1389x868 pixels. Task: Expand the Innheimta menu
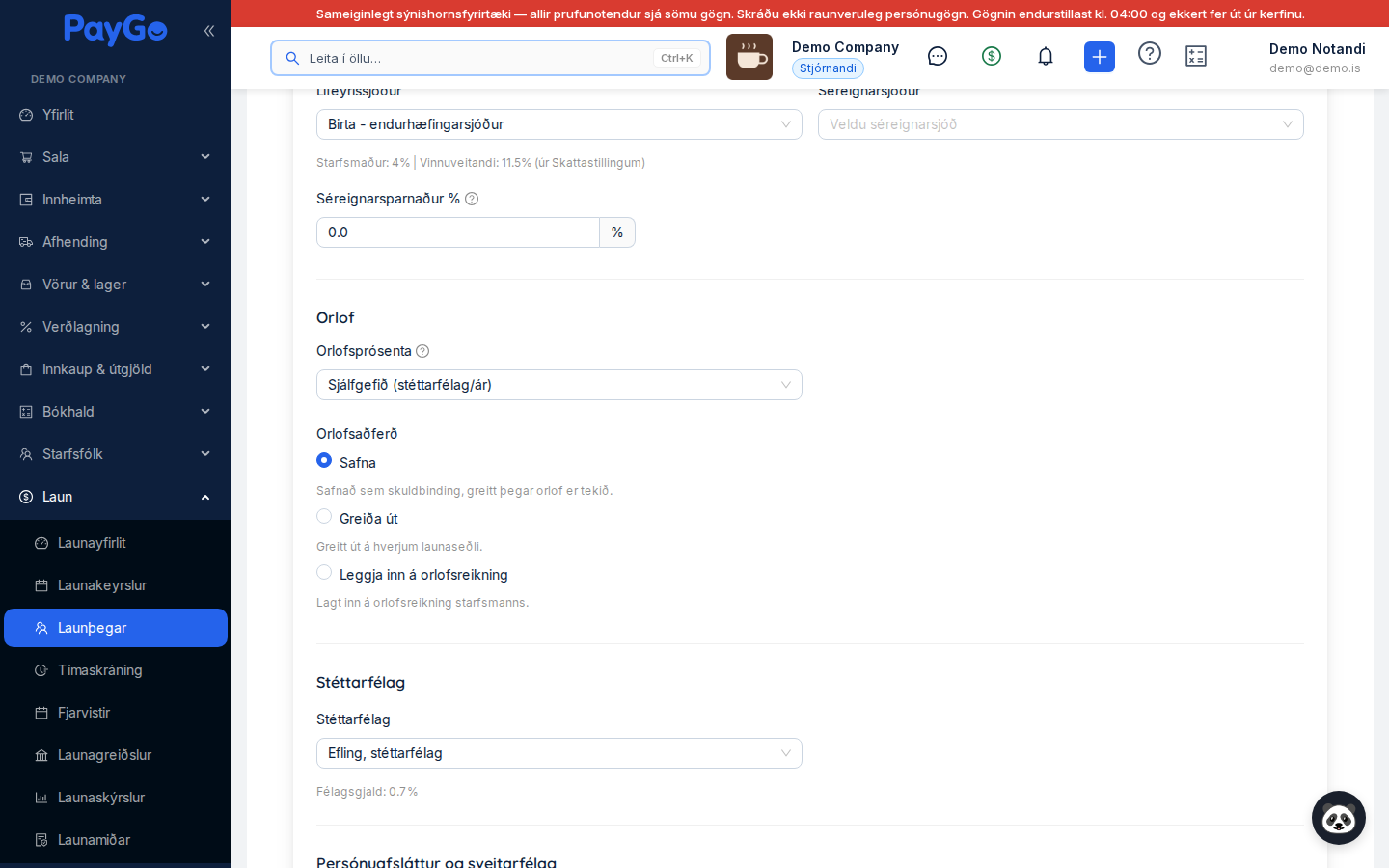tap(116, 200)
